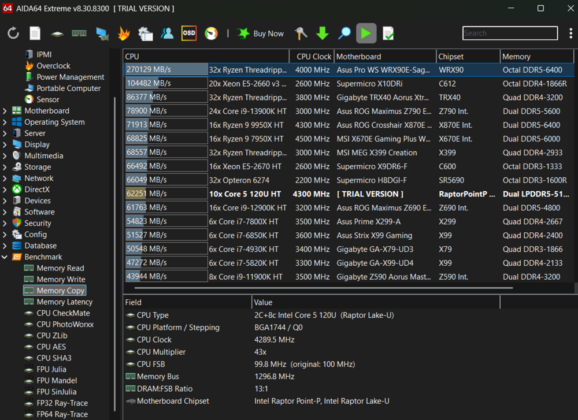
Task: Open the FPU SinJulia benchmark
Action: tap(56, 392)
